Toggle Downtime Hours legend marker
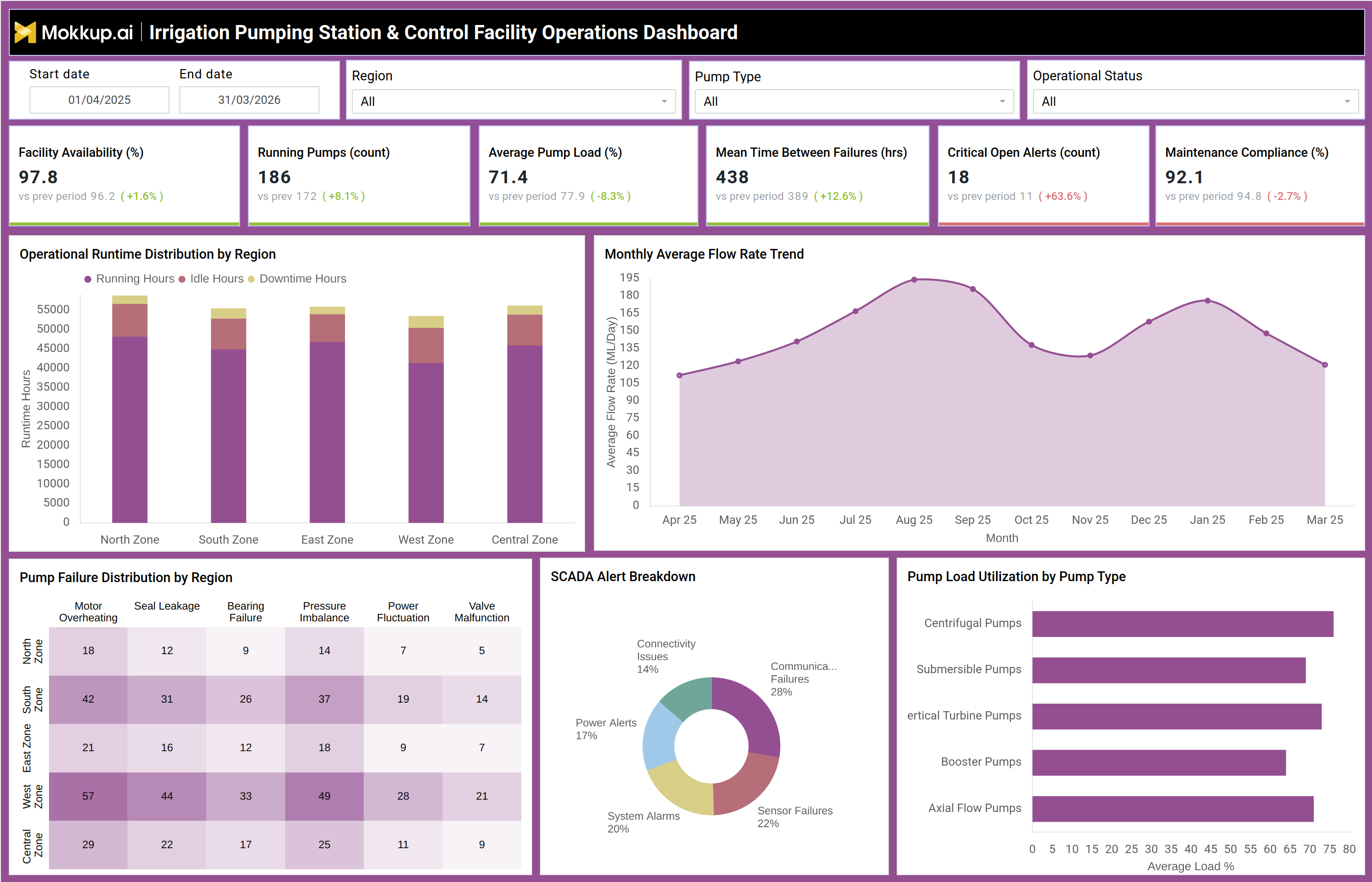 tap(251, 279)
